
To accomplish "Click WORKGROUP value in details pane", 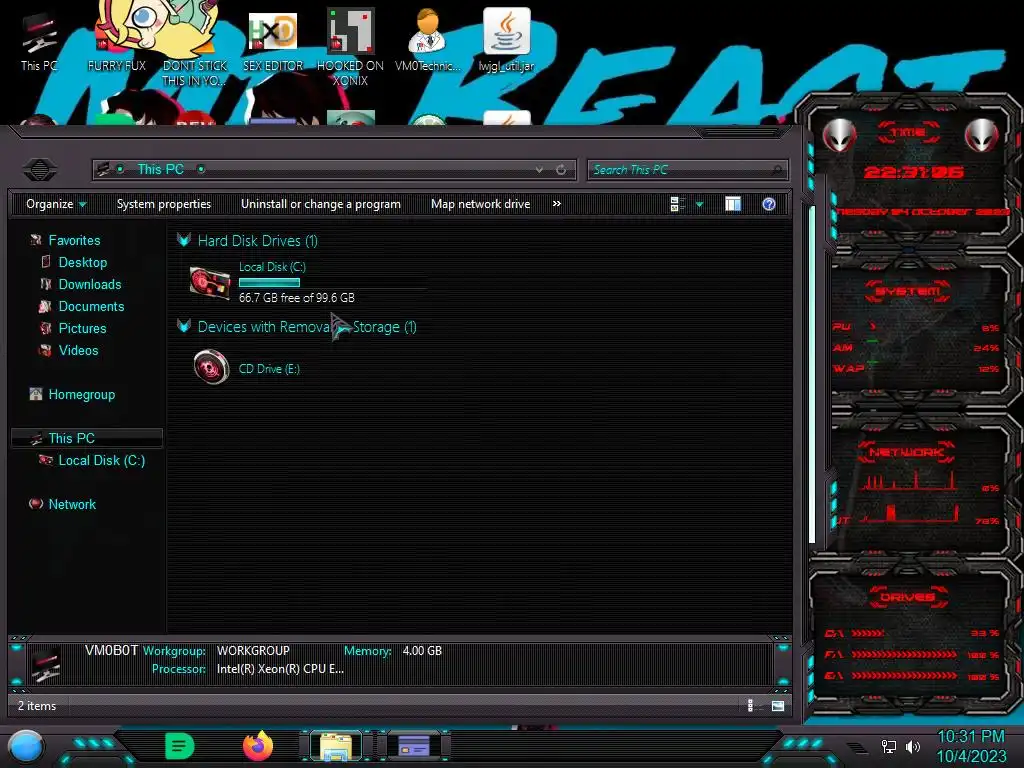I will tap(253, 650).
